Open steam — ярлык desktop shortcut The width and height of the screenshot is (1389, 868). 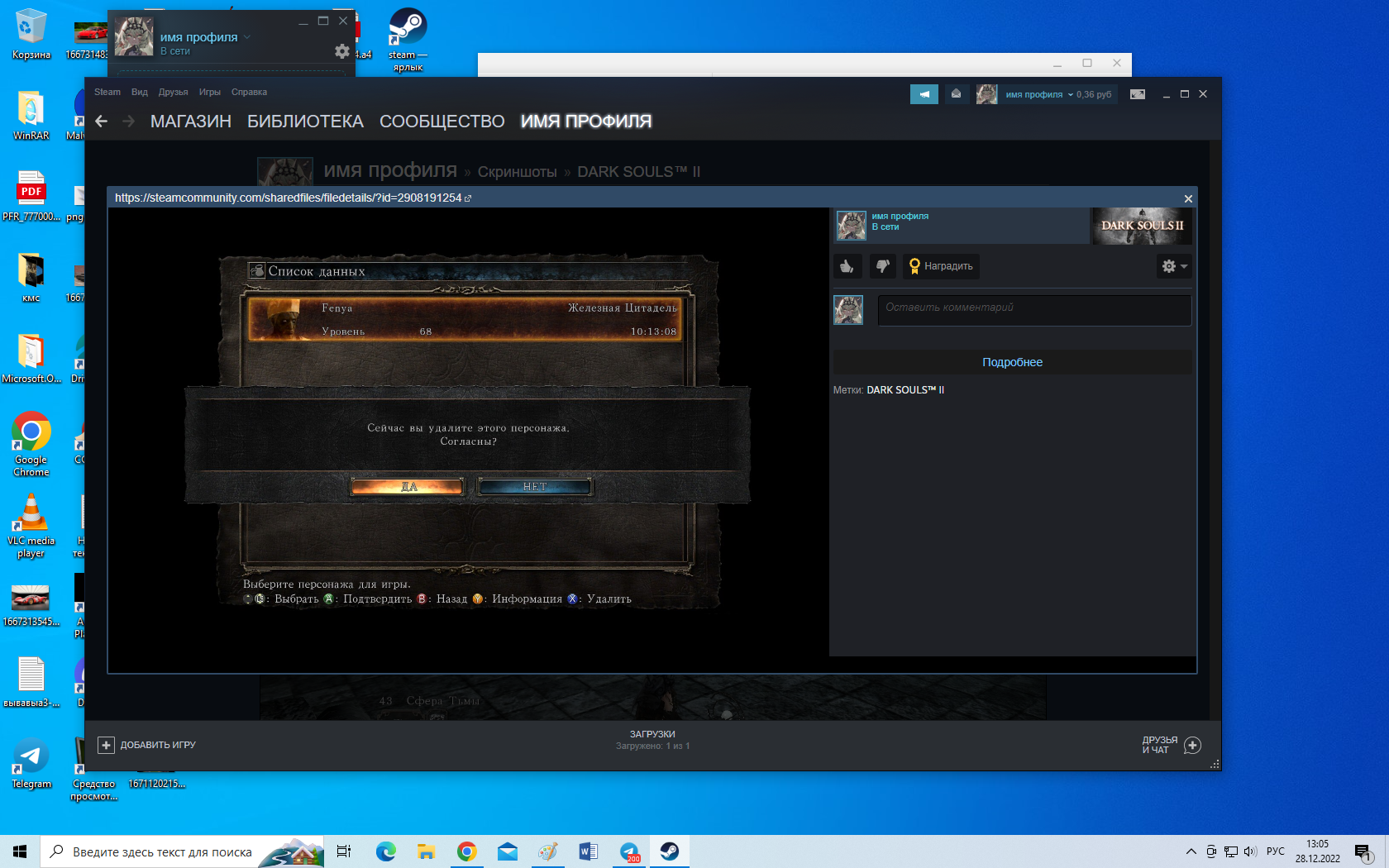[x=408, y=40]
